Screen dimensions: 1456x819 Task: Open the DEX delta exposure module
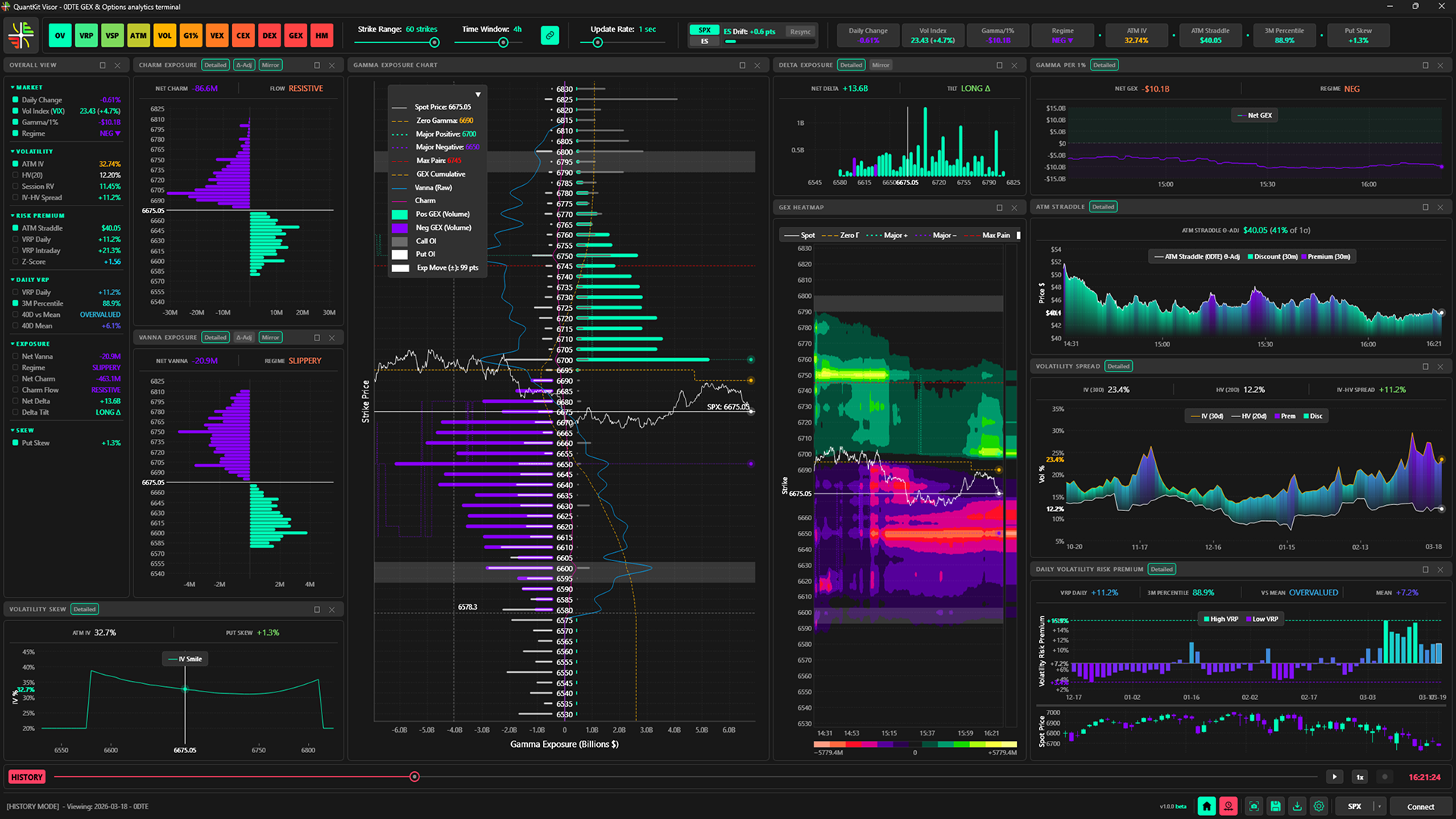click(x=269, y=35)
